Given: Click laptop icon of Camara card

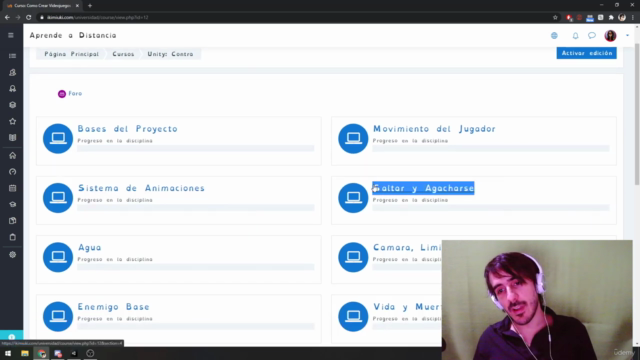Looking at the screenshot, I should point(353,257).
